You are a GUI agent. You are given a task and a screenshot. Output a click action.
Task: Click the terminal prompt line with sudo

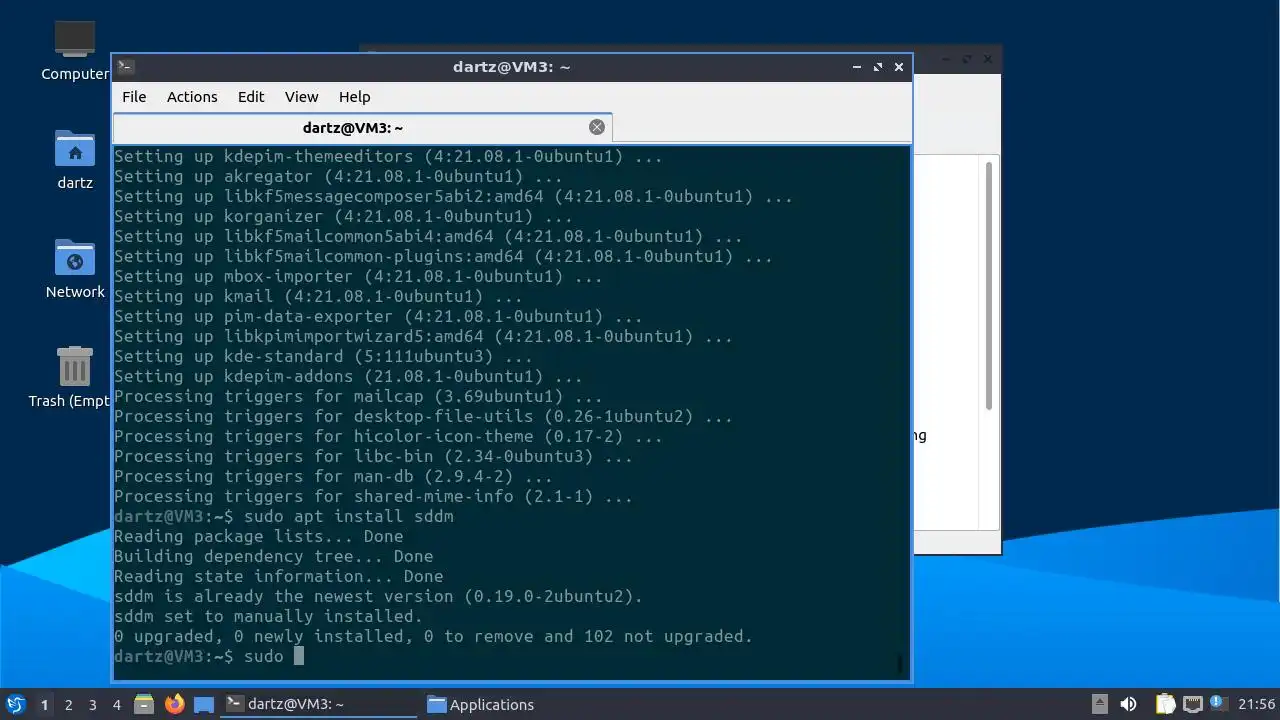point(209,656)
